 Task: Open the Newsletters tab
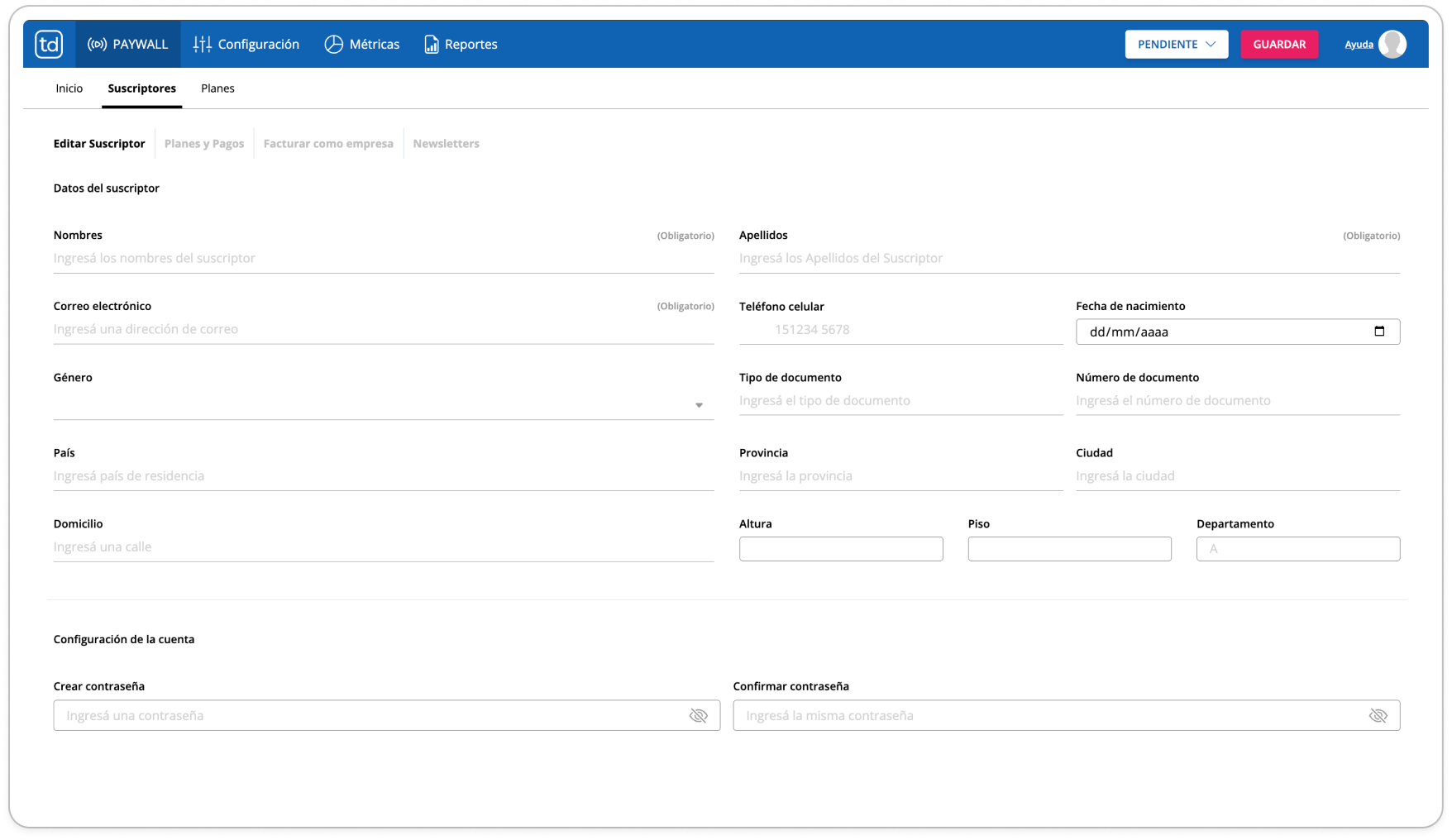coord(446,144)
